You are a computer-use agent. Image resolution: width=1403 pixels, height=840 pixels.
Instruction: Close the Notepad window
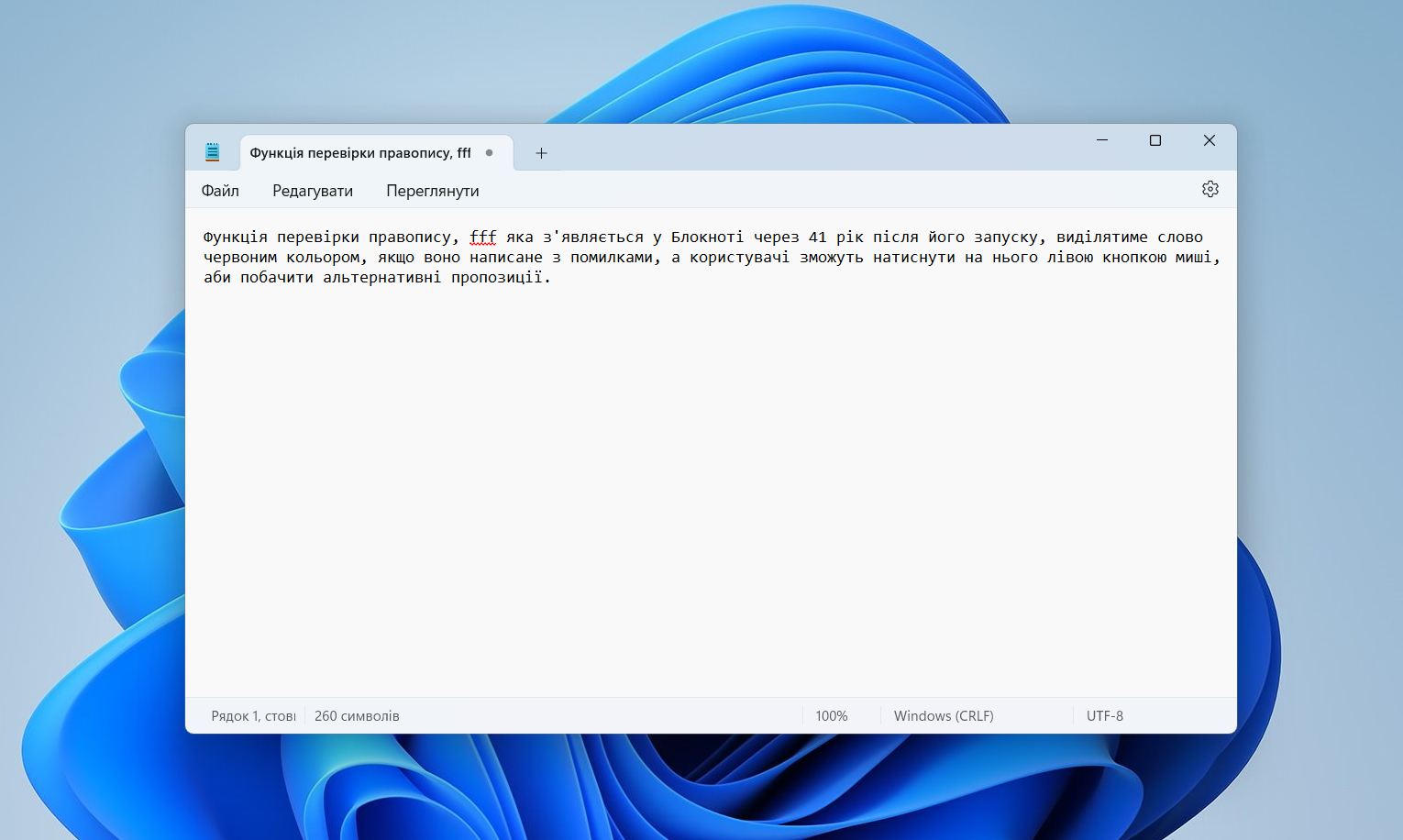[x=1209, y=140]
